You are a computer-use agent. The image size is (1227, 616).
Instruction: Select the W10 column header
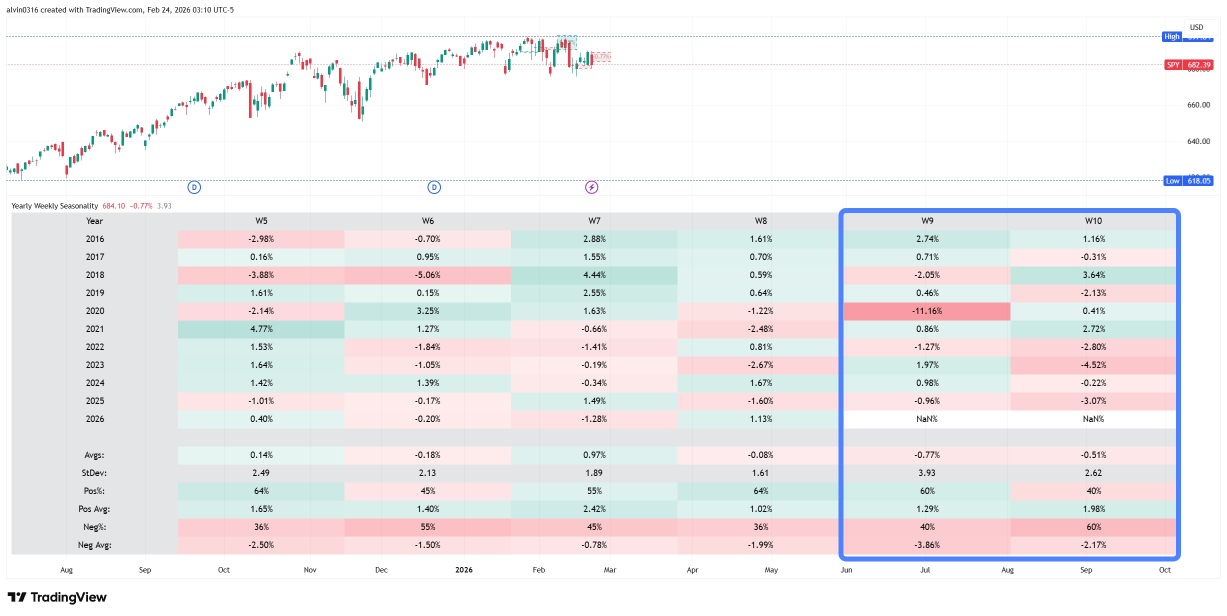point(1093,221)
